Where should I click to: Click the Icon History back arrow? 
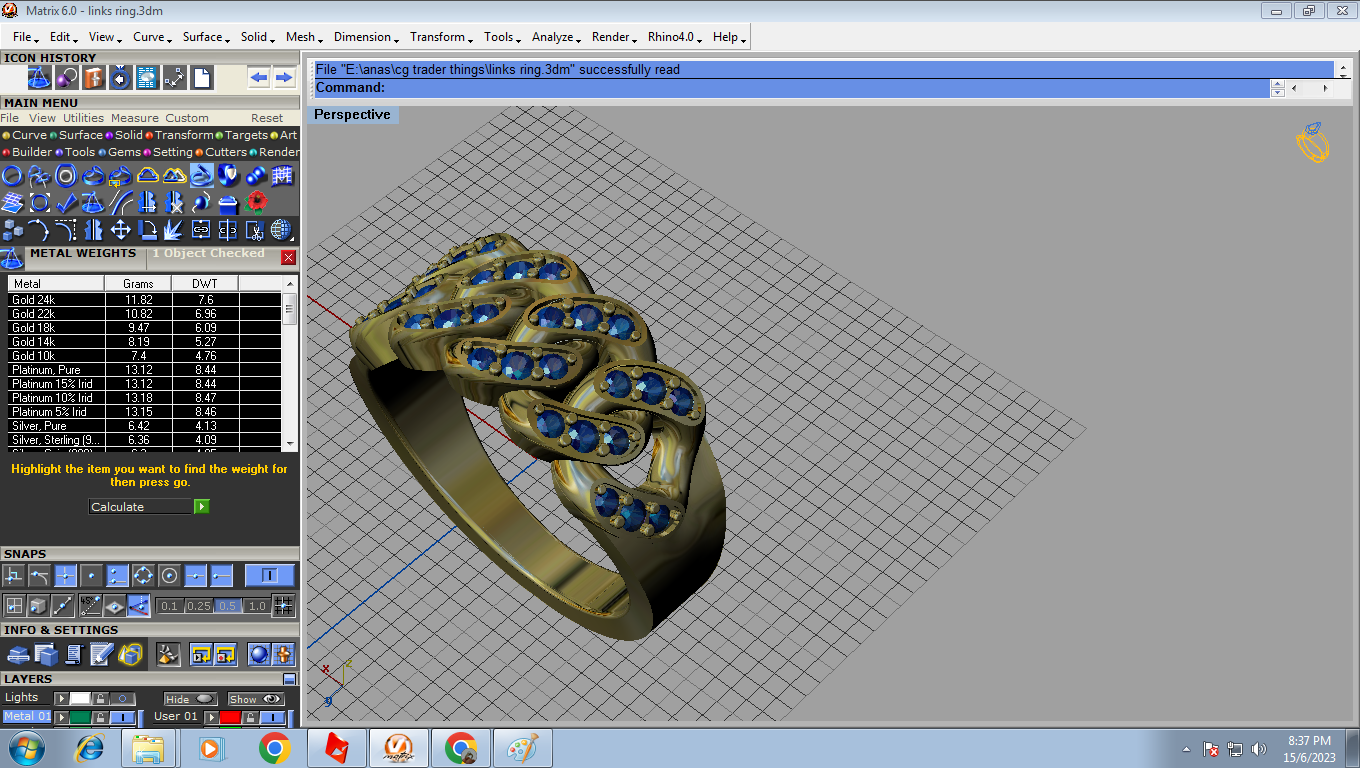[x=259, y=78]
